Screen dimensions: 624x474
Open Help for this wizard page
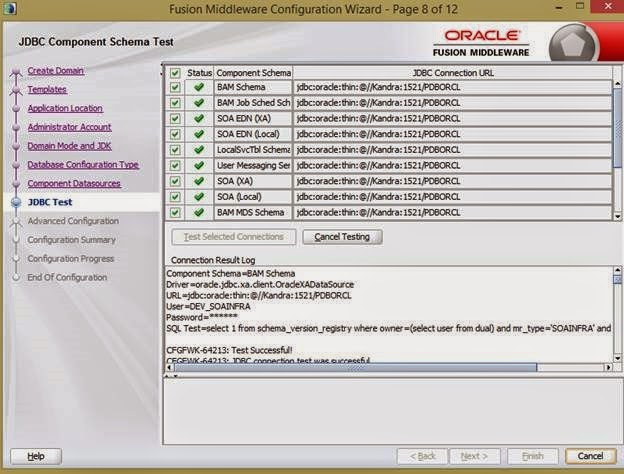click(36, 456)
